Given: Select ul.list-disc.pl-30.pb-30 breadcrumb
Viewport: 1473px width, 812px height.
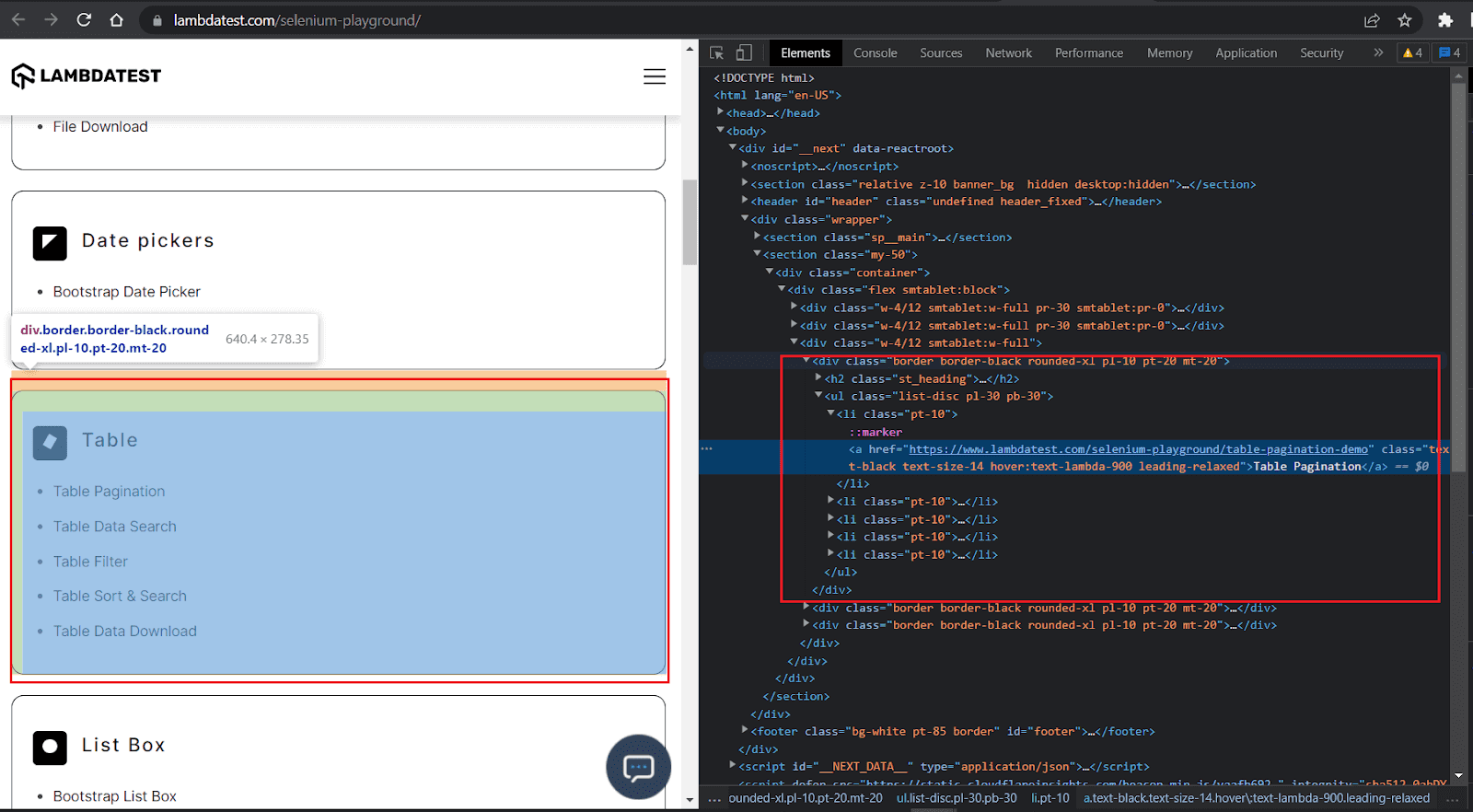Looking at the screenshot, I should coord(957,798).
